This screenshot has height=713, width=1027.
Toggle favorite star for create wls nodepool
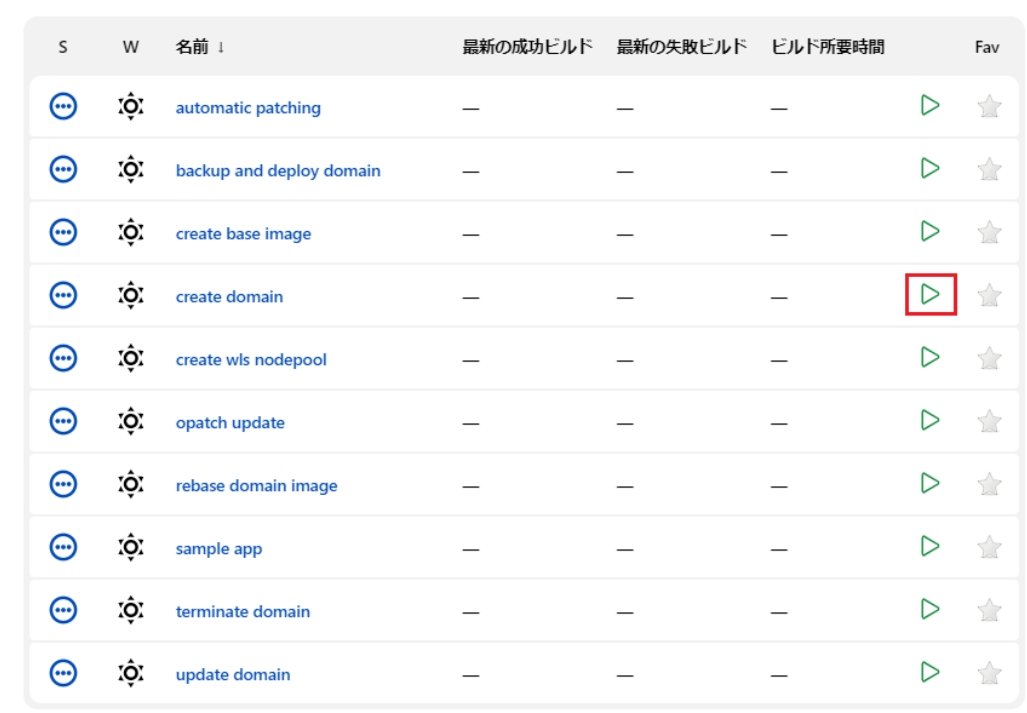point(988,359)
